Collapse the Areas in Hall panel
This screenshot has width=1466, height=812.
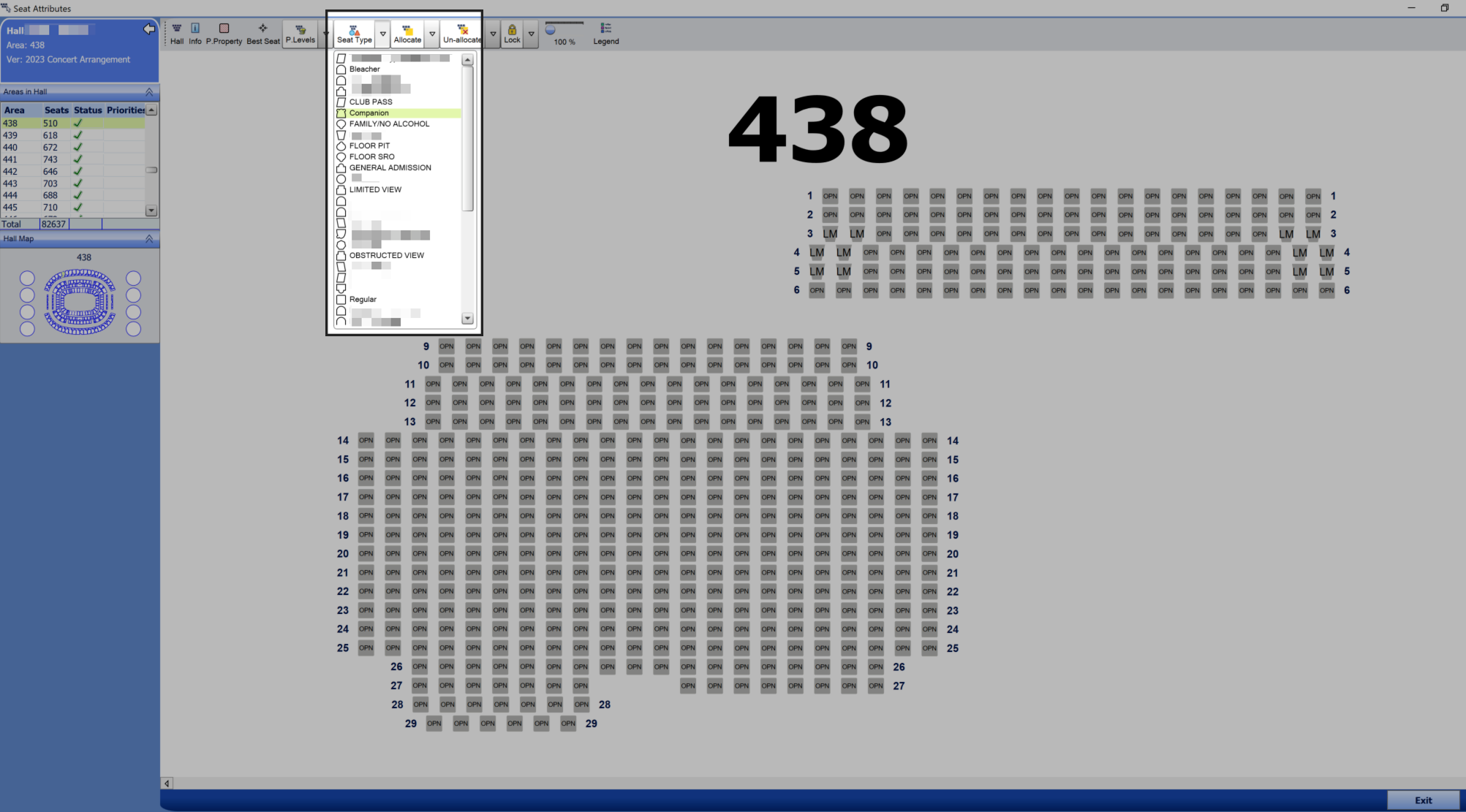(x=149, y=92)
